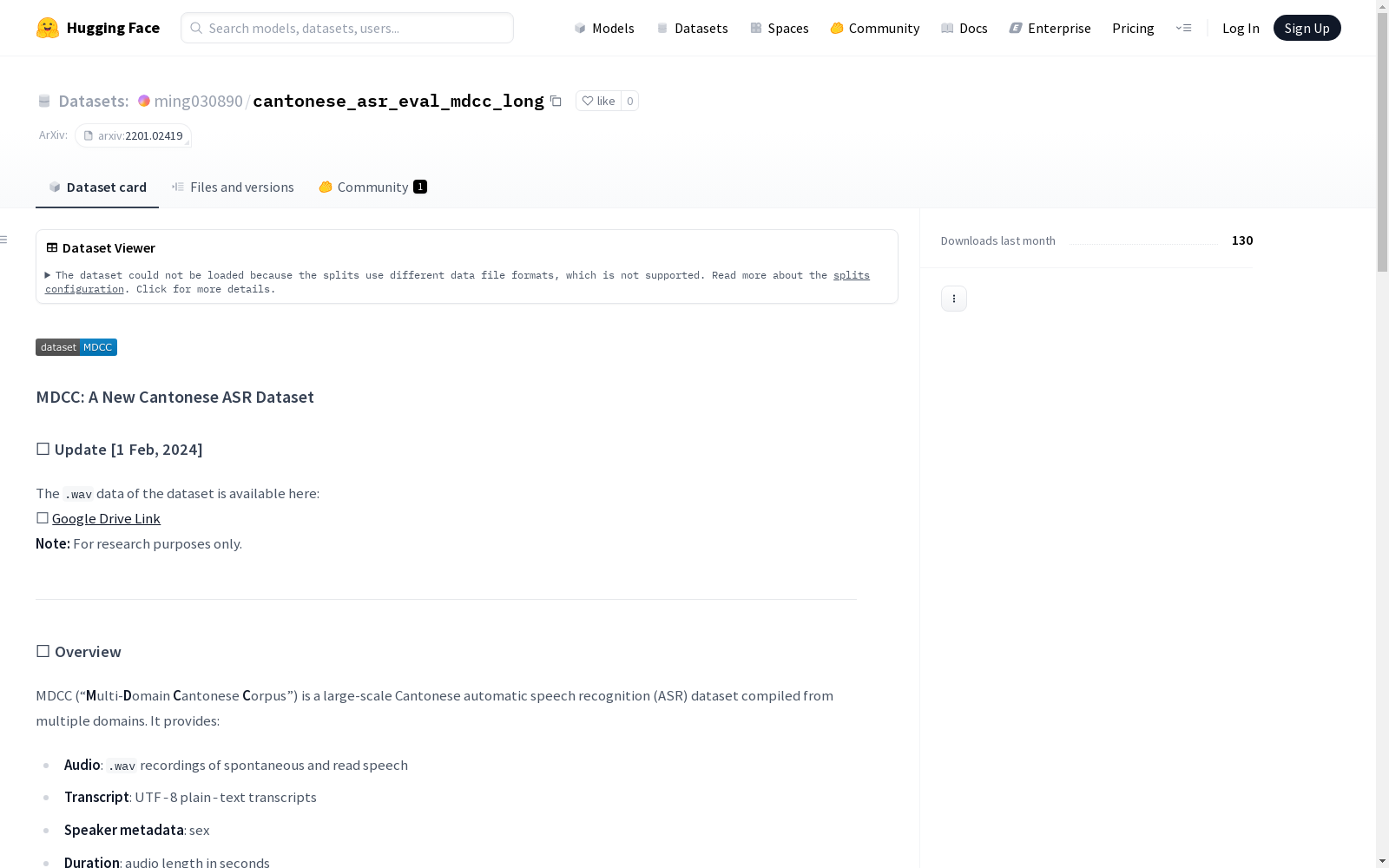Click the Datasets: breadcrumb link
1389x868 pixels.
coord(93,101)
